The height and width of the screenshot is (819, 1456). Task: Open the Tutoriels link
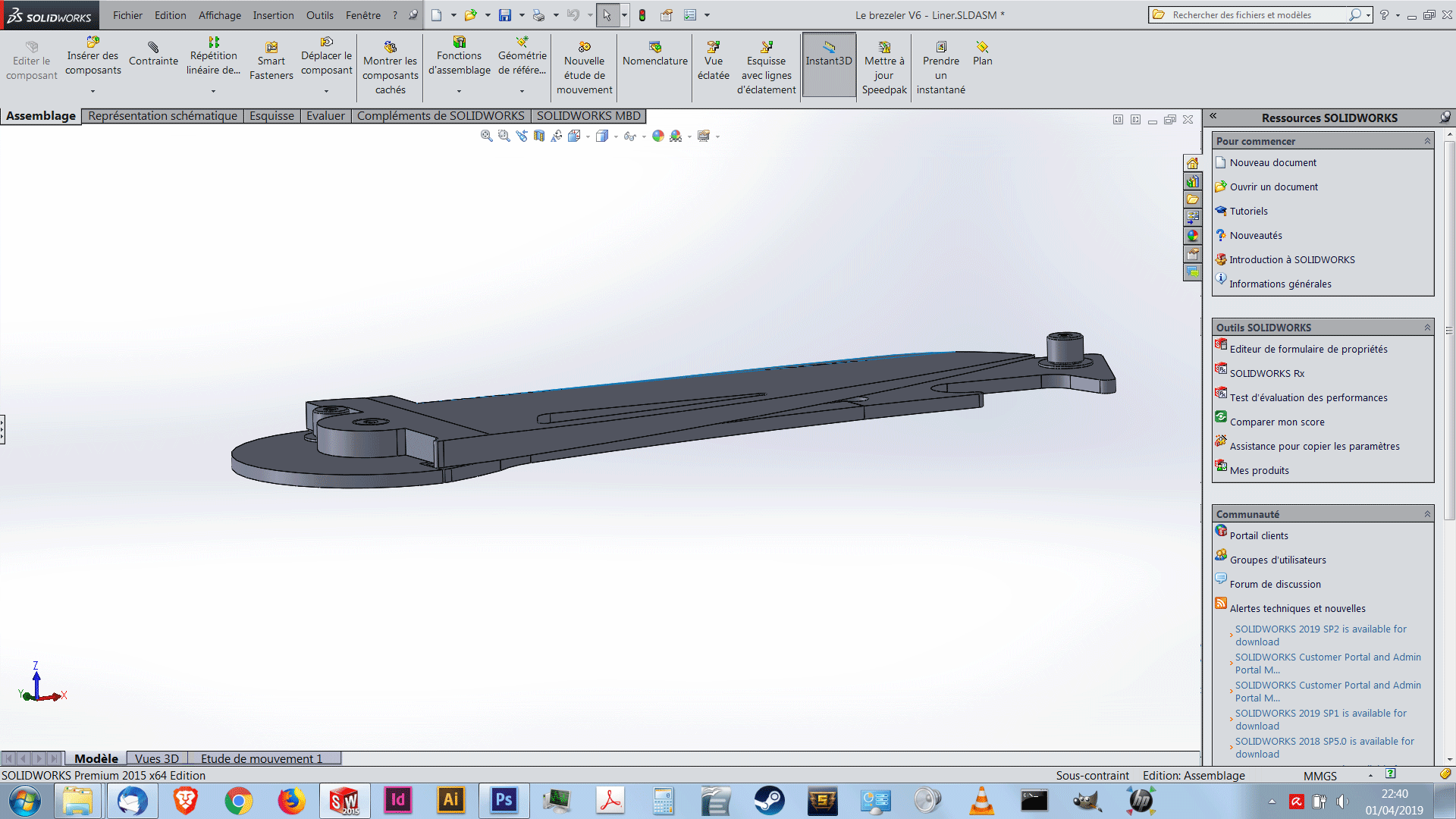(1248, 211)
